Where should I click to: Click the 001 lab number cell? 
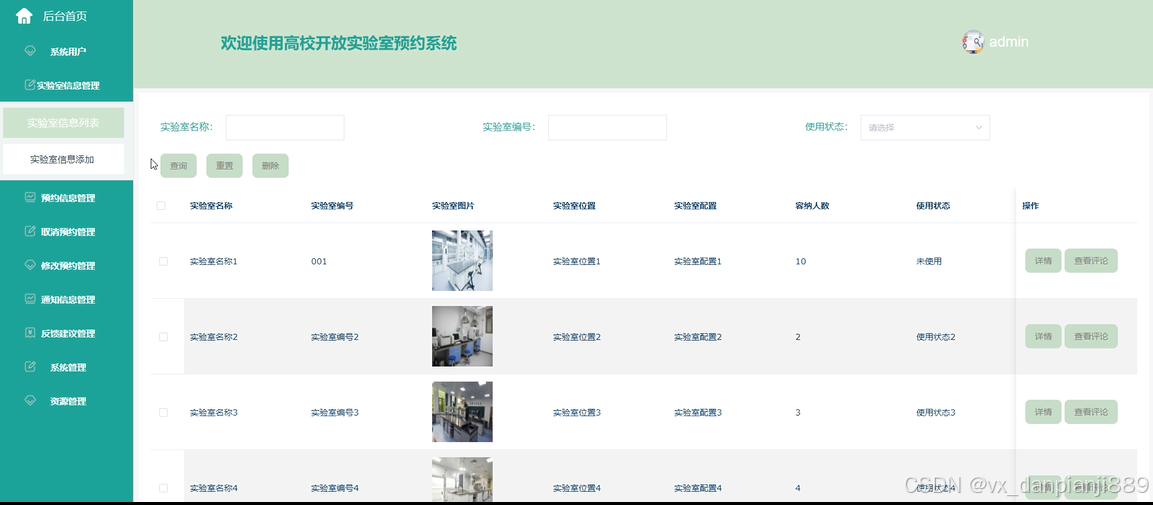pos(319,261)
